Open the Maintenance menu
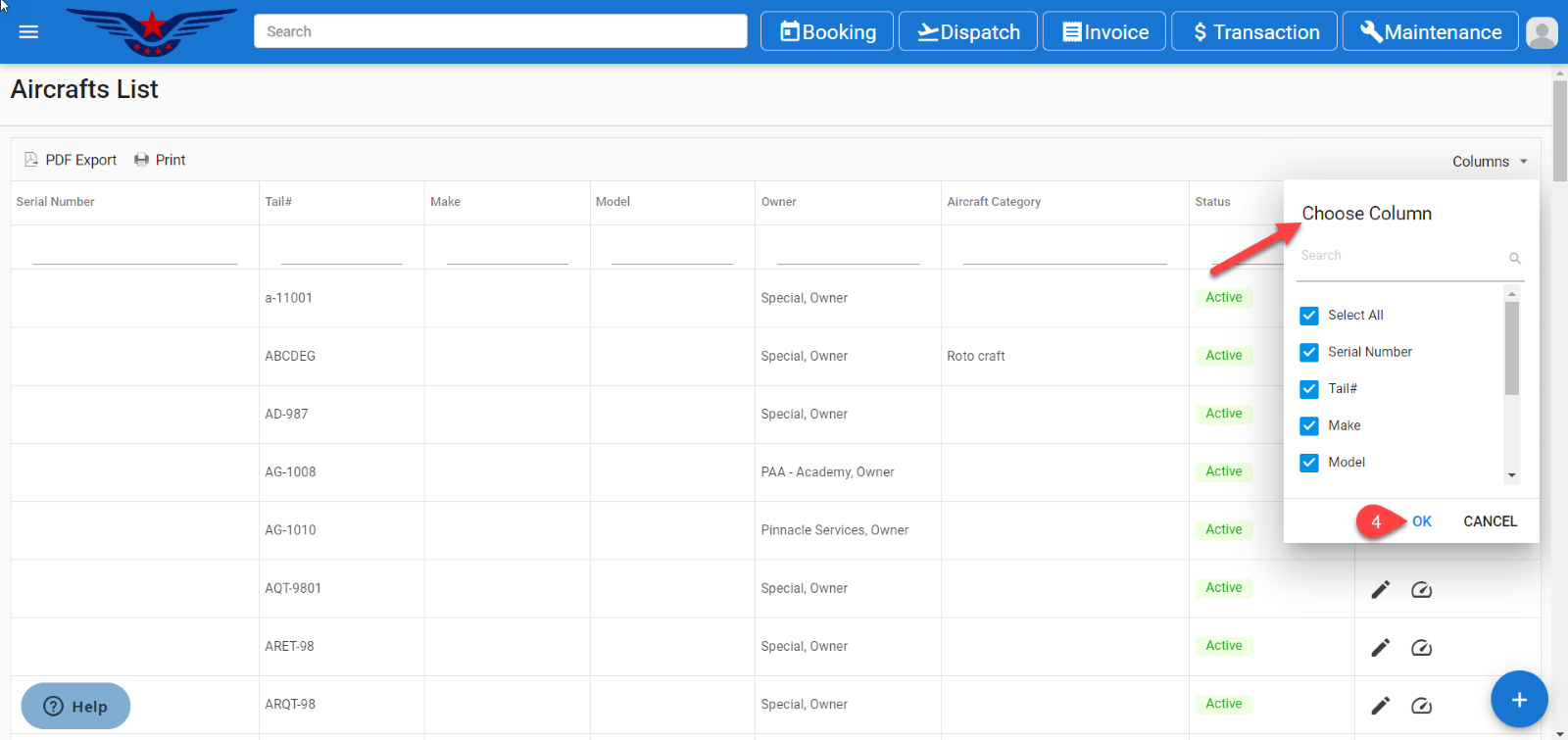 click(1430, 32)
